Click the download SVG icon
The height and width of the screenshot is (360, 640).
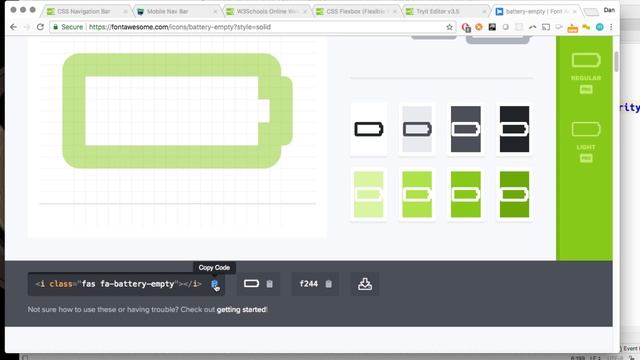(x=365, y=284)
